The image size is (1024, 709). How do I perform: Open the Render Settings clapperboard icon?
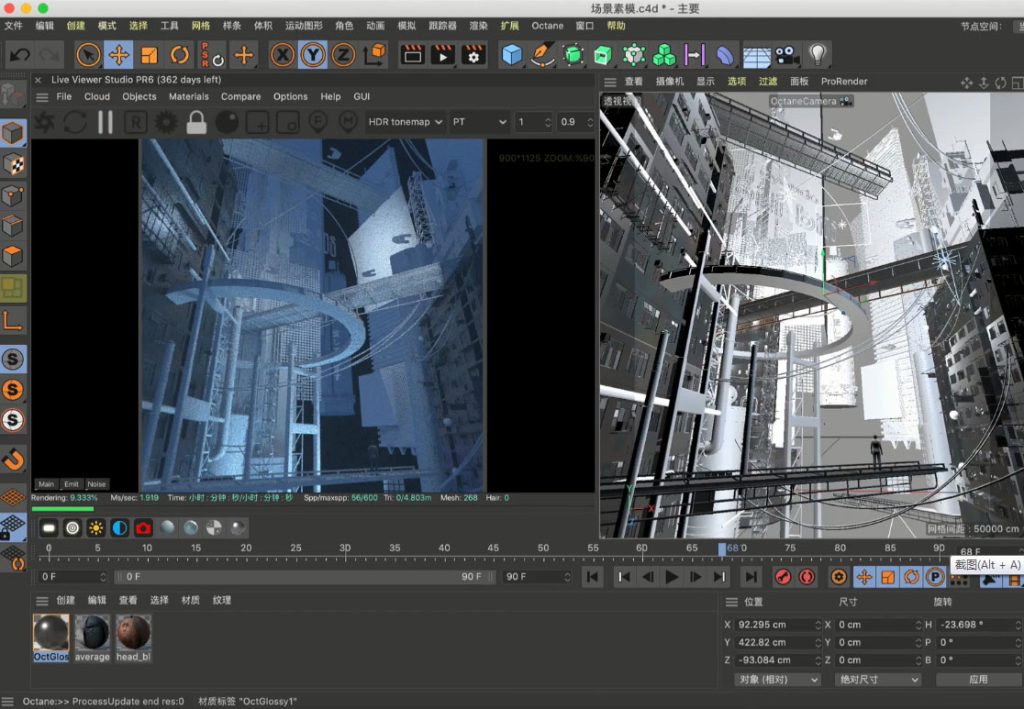(472, 55)
